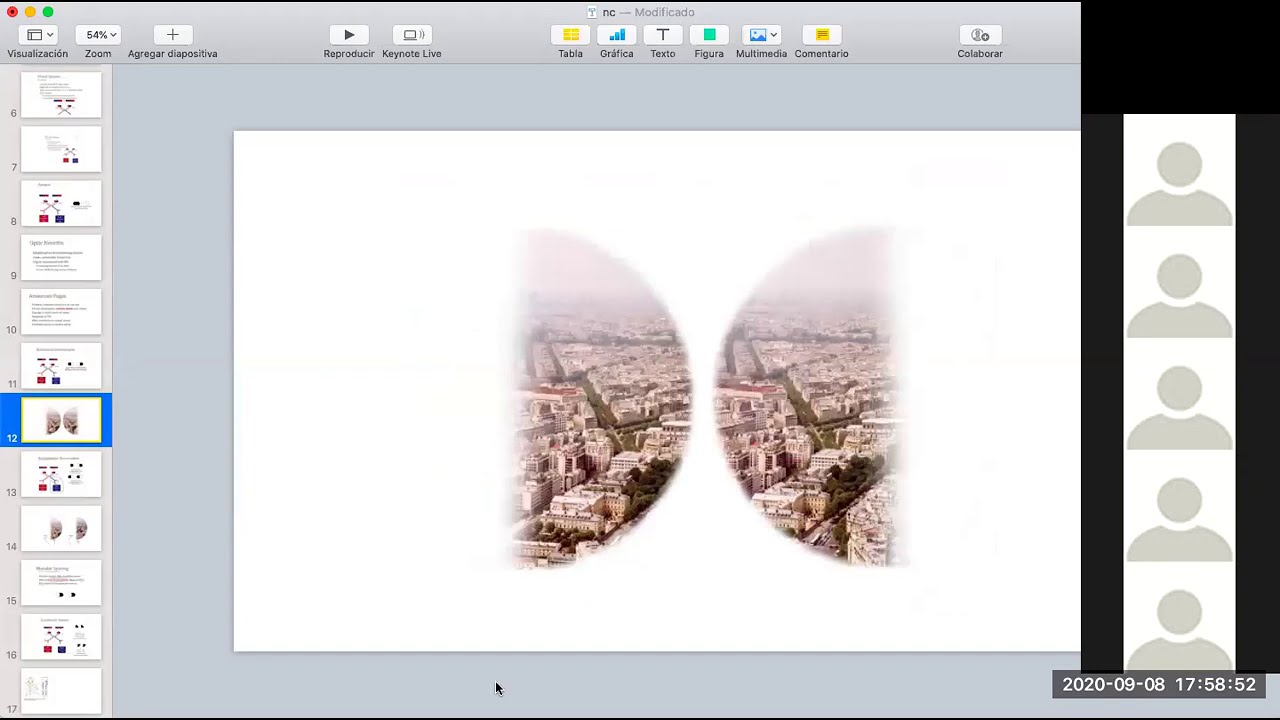1280x720 pixels.
Task: Select slide 14 thumbnail
Action: [x=61, y=528]
